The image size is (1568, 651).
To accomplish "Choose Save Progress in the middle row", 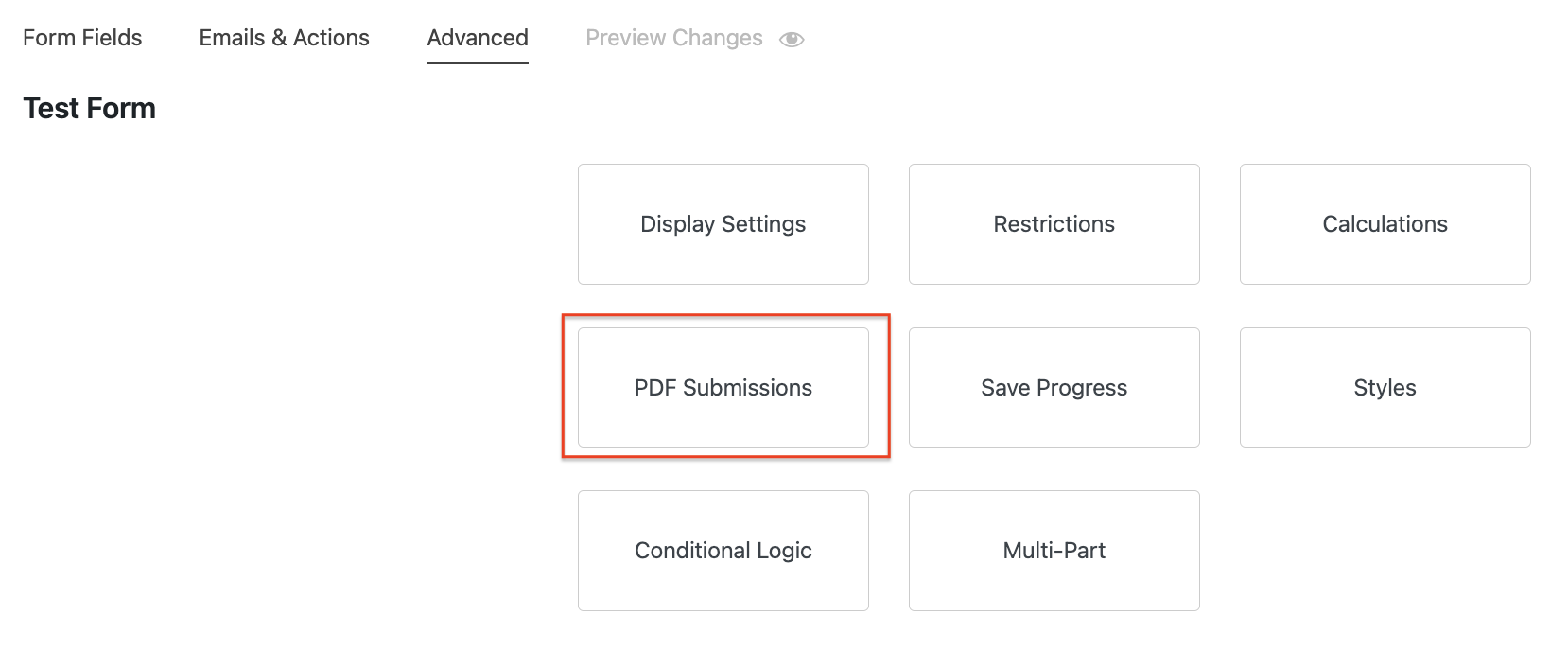I will click(1054, 387).
